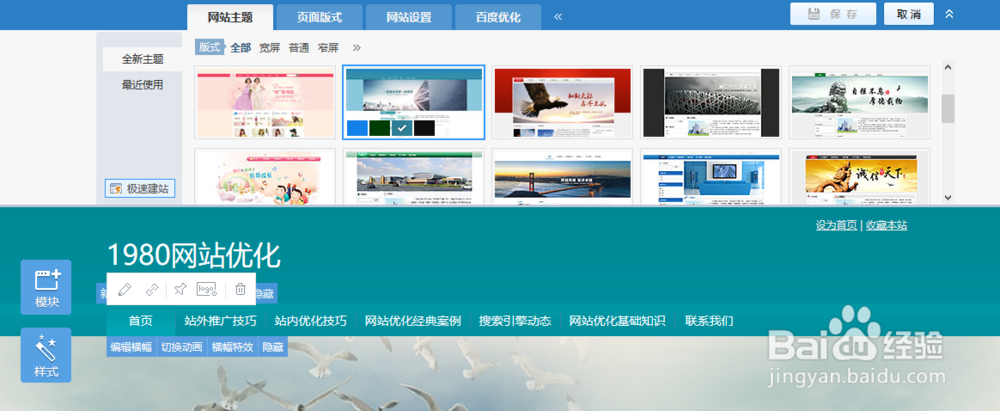The image size is (1000, 411).
Task: Choose the green-header building theme thumbnail
Action: point(414,177)
